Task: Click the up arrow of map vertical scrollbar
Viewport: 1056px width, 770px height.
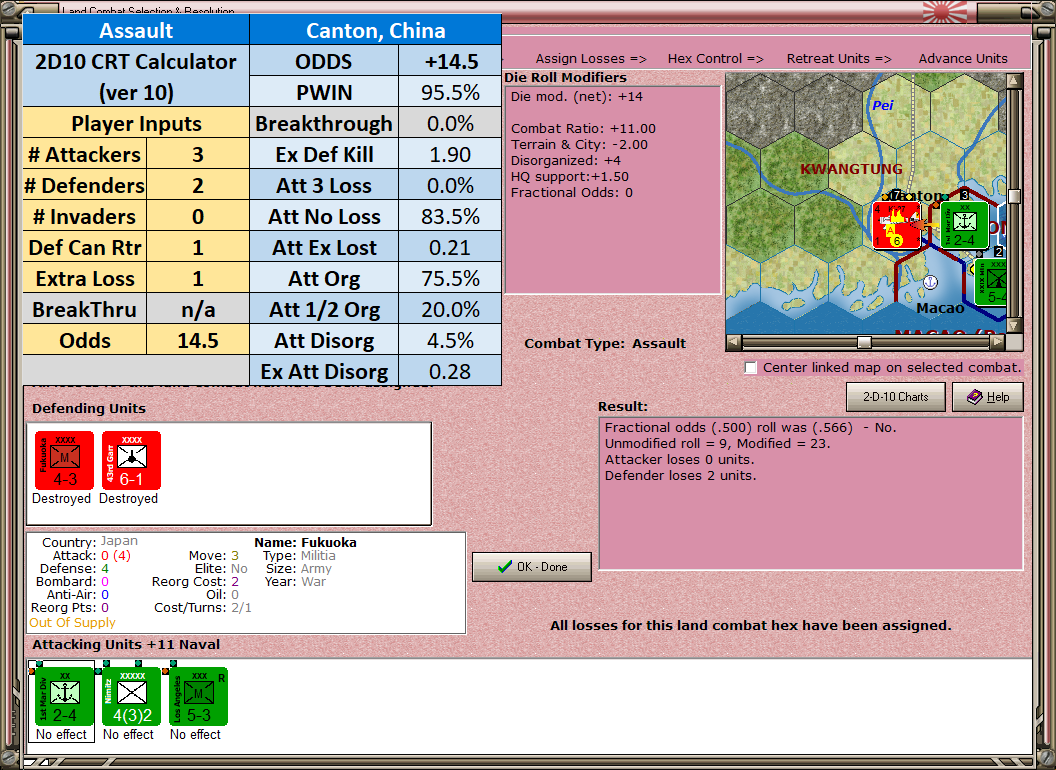Action: click(x=1014, y=81)
